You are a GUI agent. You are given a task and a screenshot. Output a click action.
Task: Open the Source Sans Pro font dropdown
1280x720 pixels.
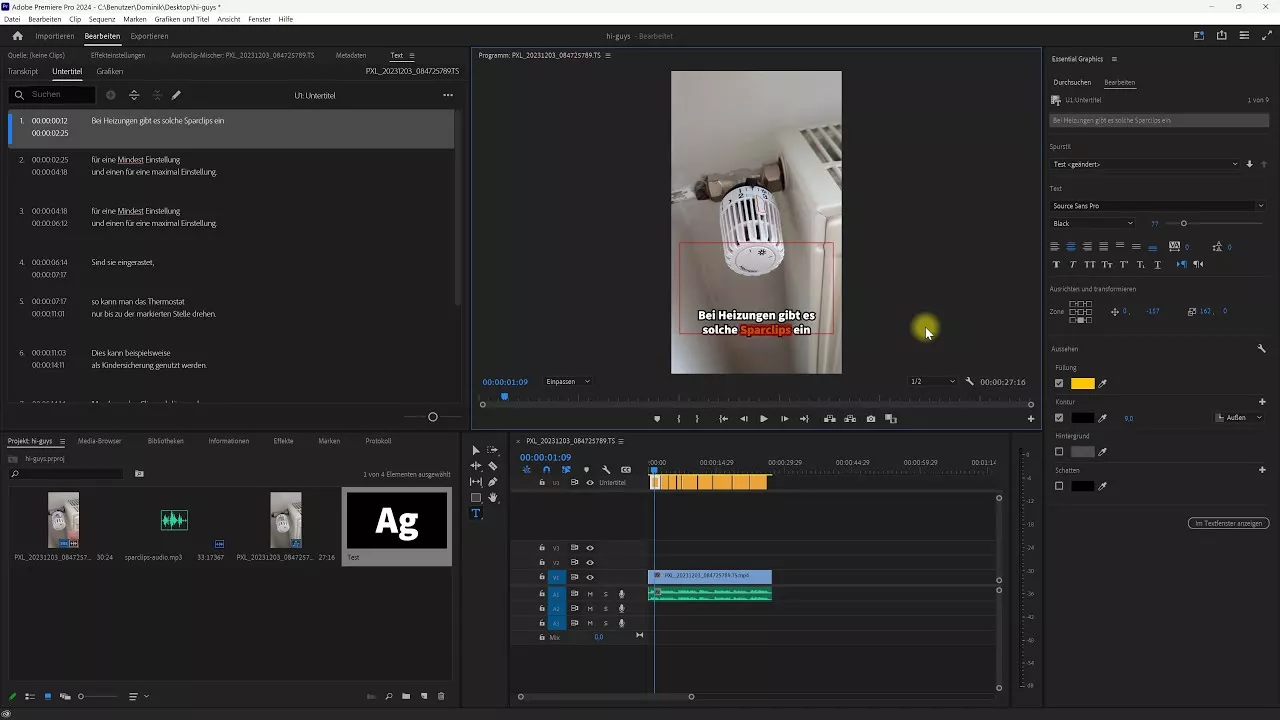point(1158,205)
